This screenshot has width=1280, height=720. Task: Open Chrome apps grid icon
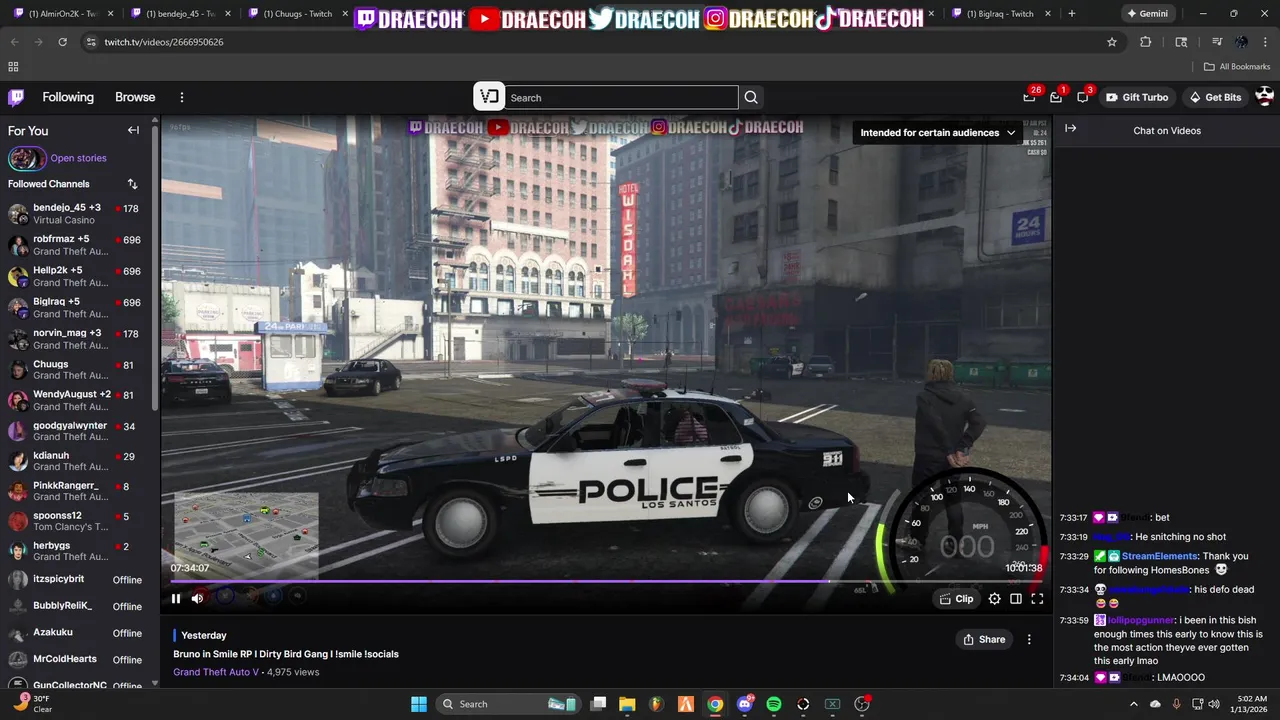(x=13, y=67)
